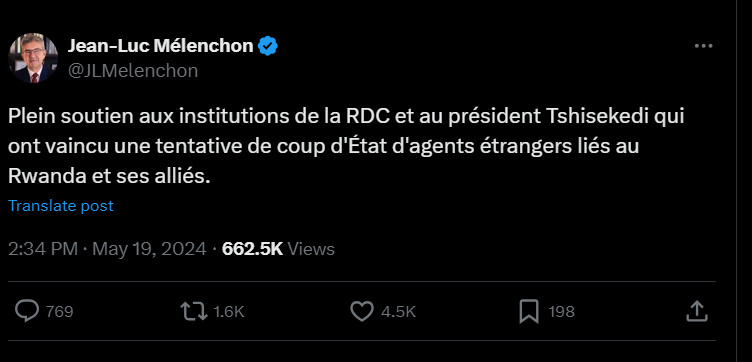Click the May 19, 2024 date

coord(149,249)
